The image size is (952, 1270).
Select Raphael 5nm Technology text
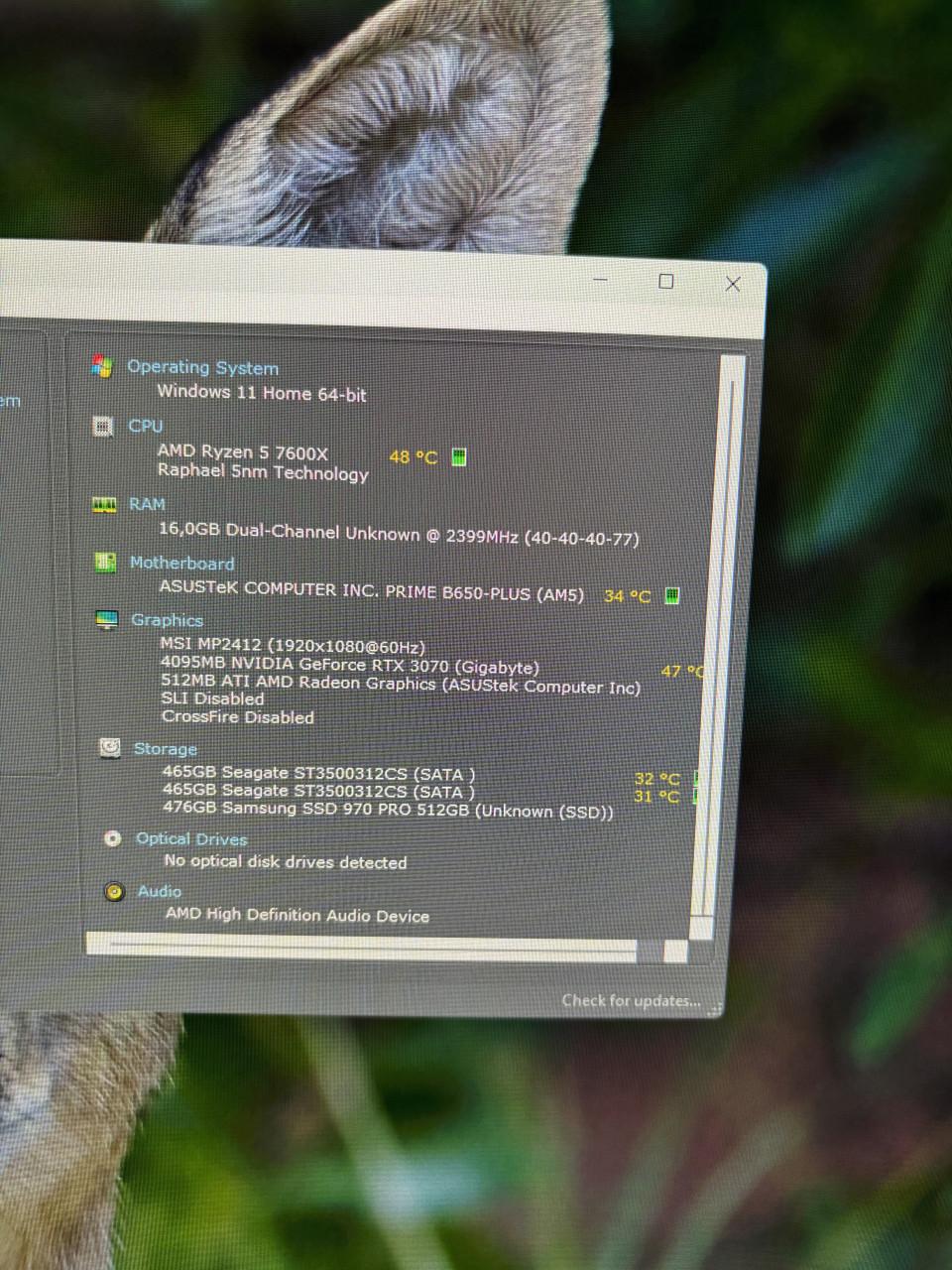pyautogui.click(x=263, y=472)
